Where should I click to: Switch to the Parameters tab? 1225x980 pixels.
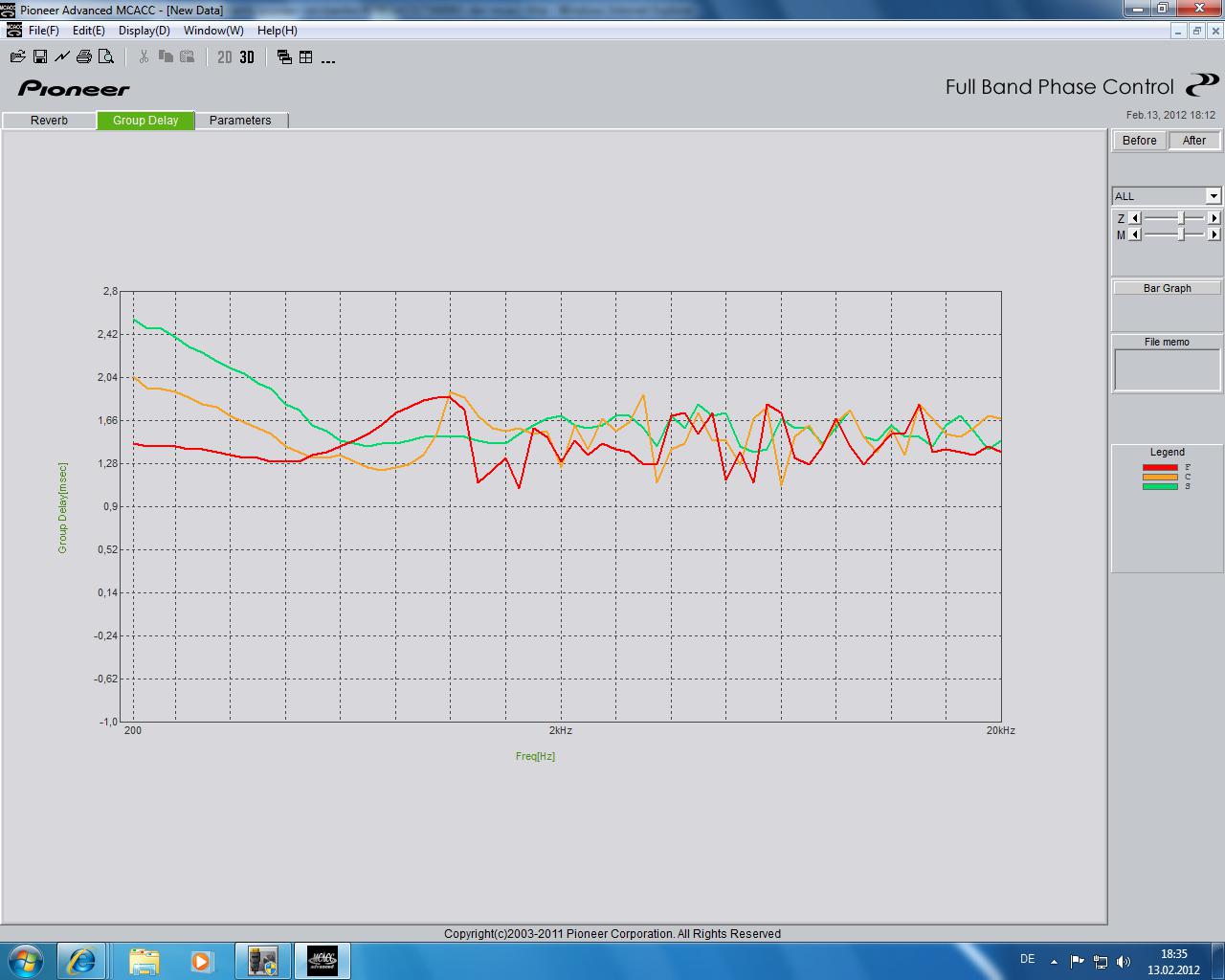(x=240, y=121)
